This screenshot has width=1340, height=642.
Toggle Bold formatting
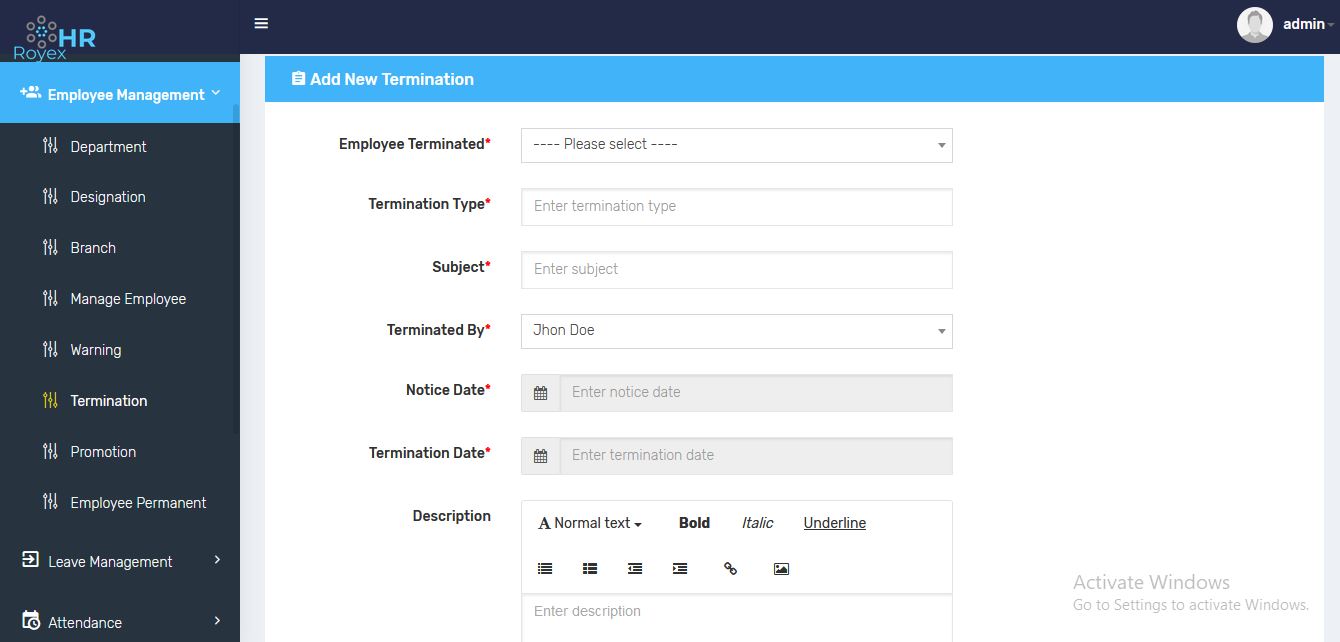coord(694,523)
